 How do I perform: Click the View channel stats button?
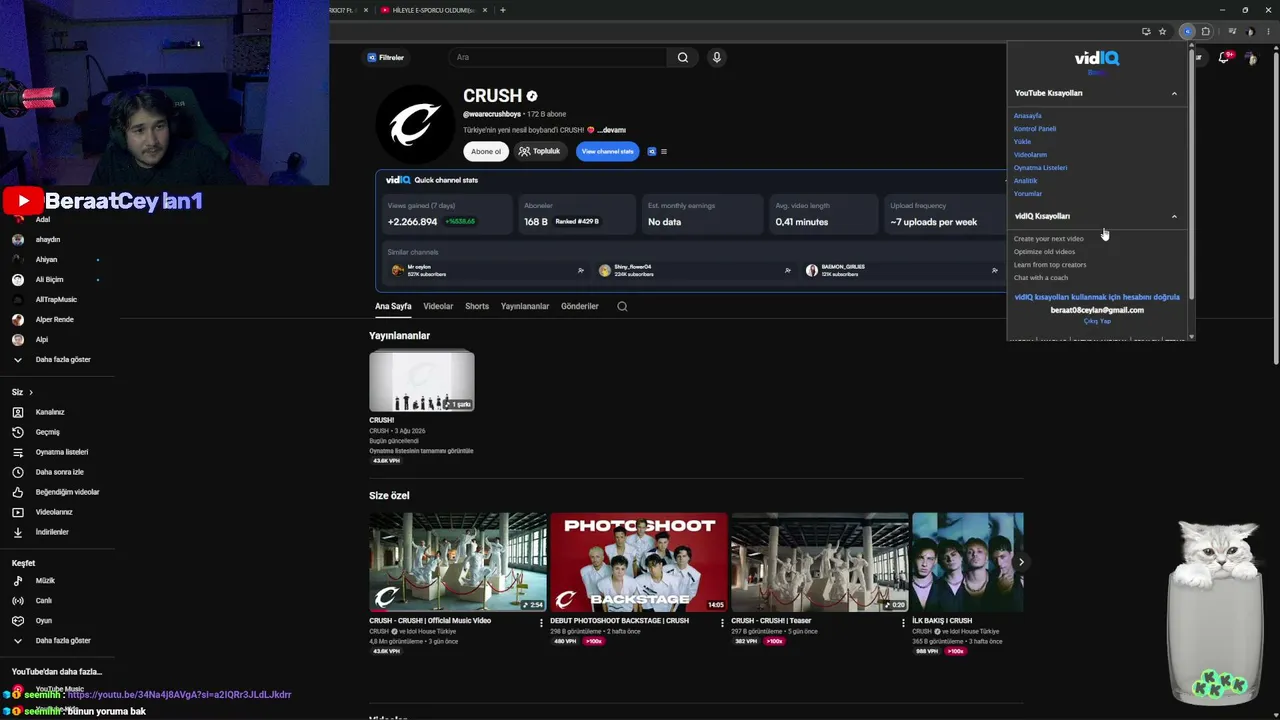pyautogui.click(x=607, y=152)
